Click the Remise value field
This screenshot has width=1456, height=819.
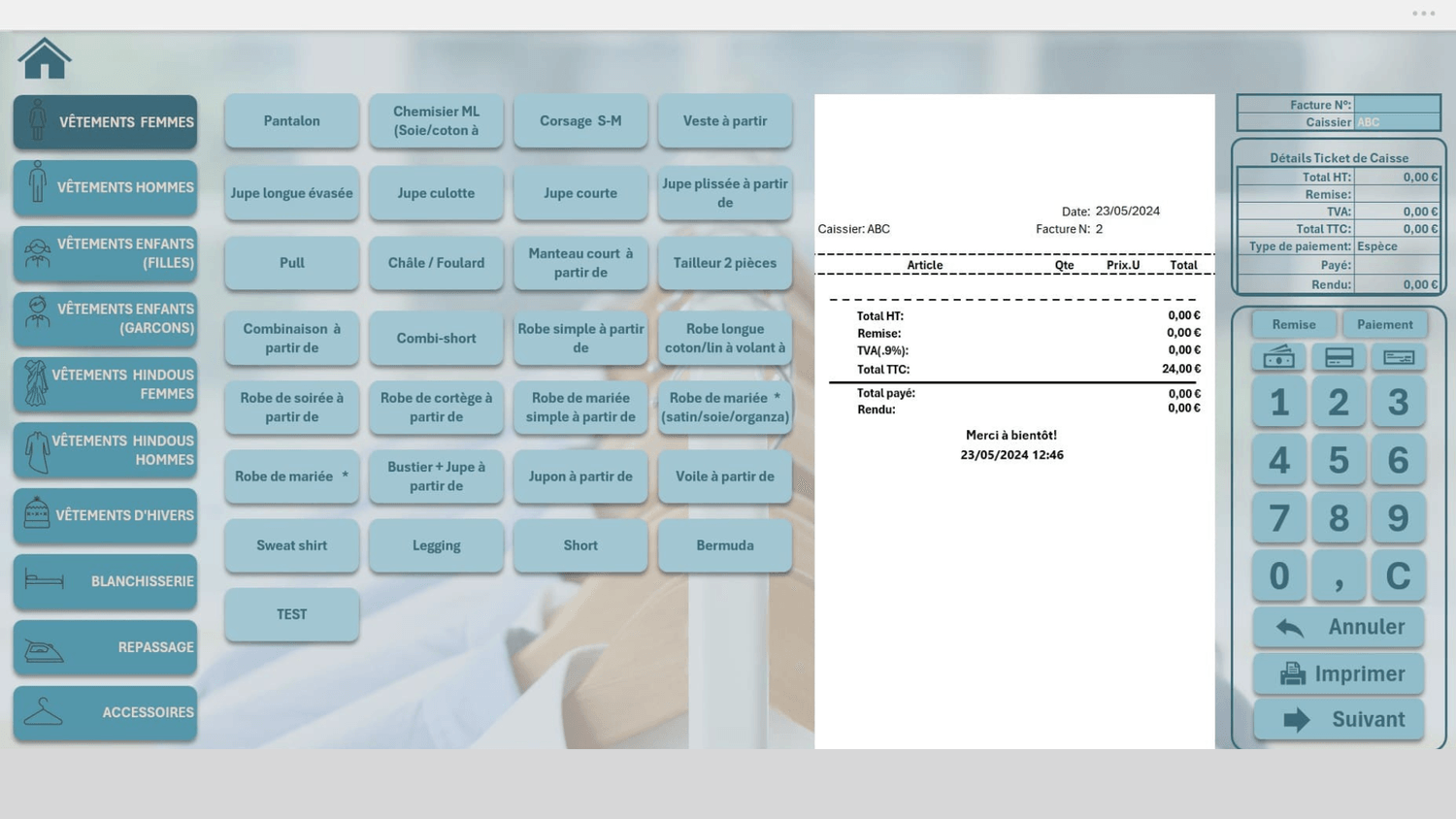pos(1397,194)
